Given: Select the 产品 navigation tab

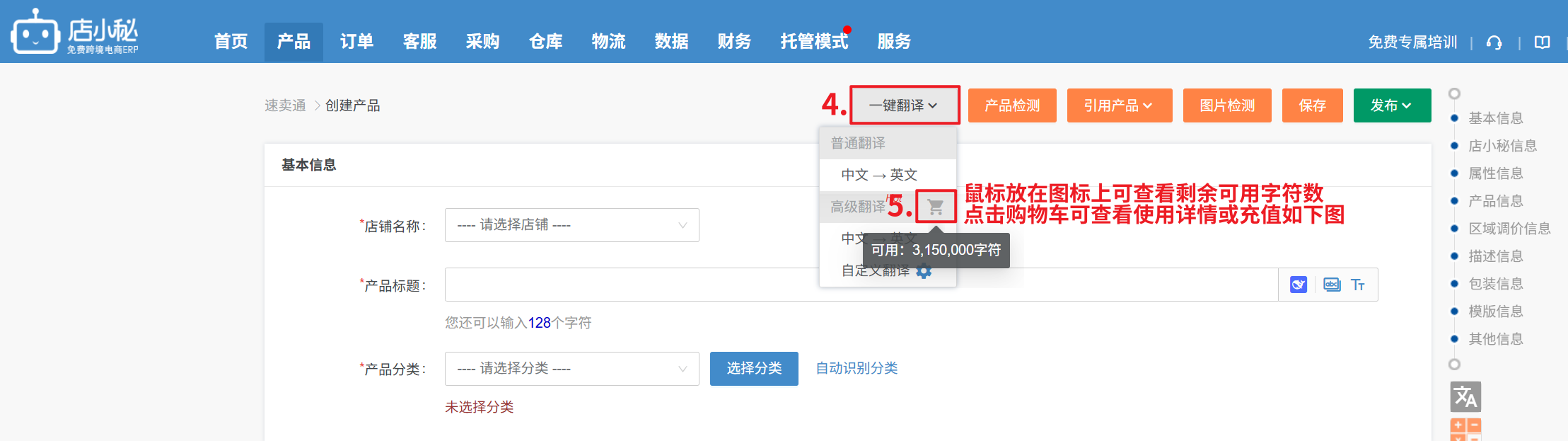Looking at the screenshot, I should (x=294, y=42).
